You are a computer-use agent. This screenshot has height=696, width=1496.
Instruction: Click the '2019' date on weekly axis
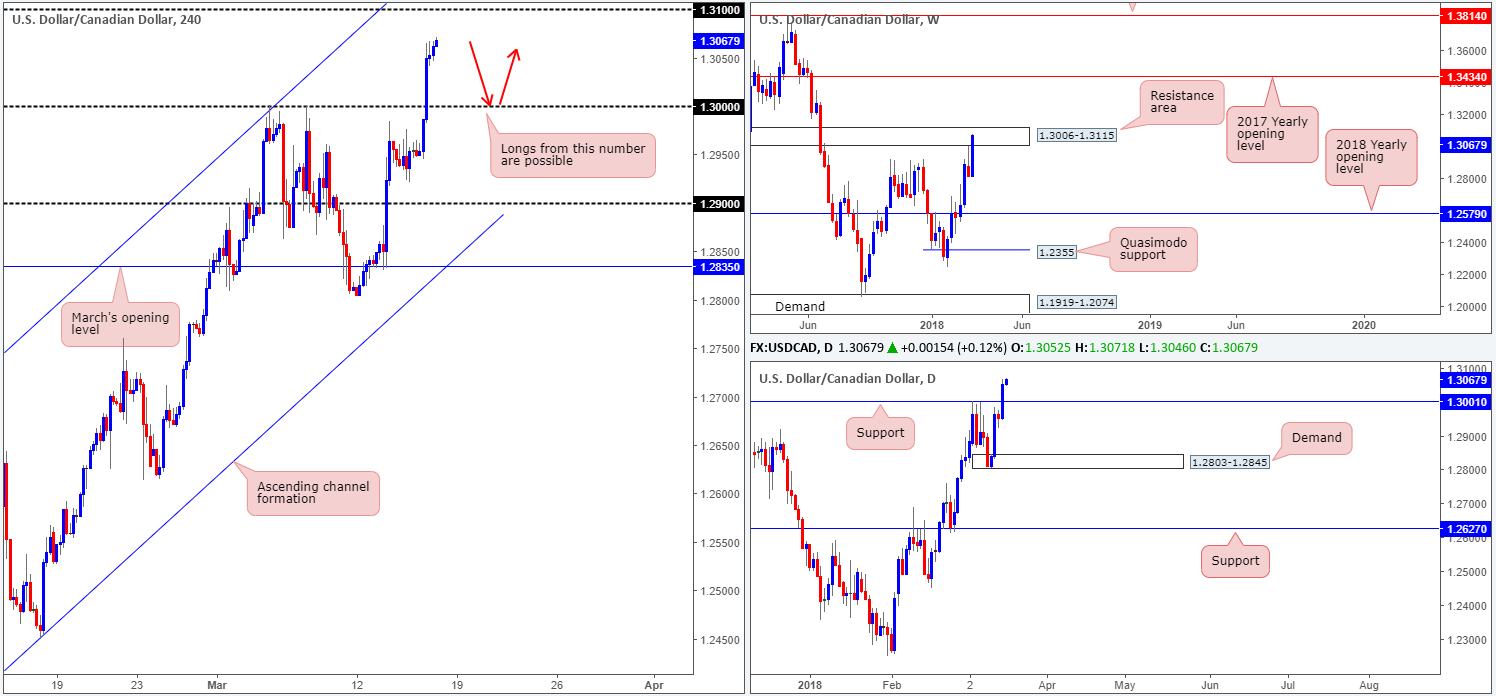coord(1150,325)
